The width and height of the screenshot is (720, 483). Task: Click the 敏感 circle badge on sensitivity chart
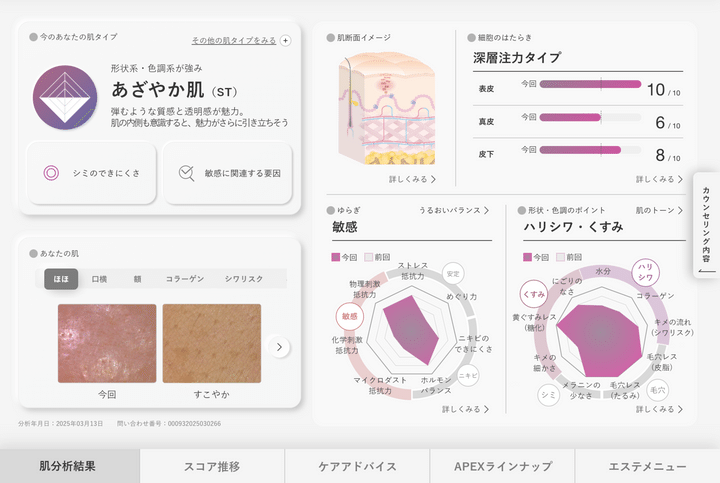coord(349,316)
